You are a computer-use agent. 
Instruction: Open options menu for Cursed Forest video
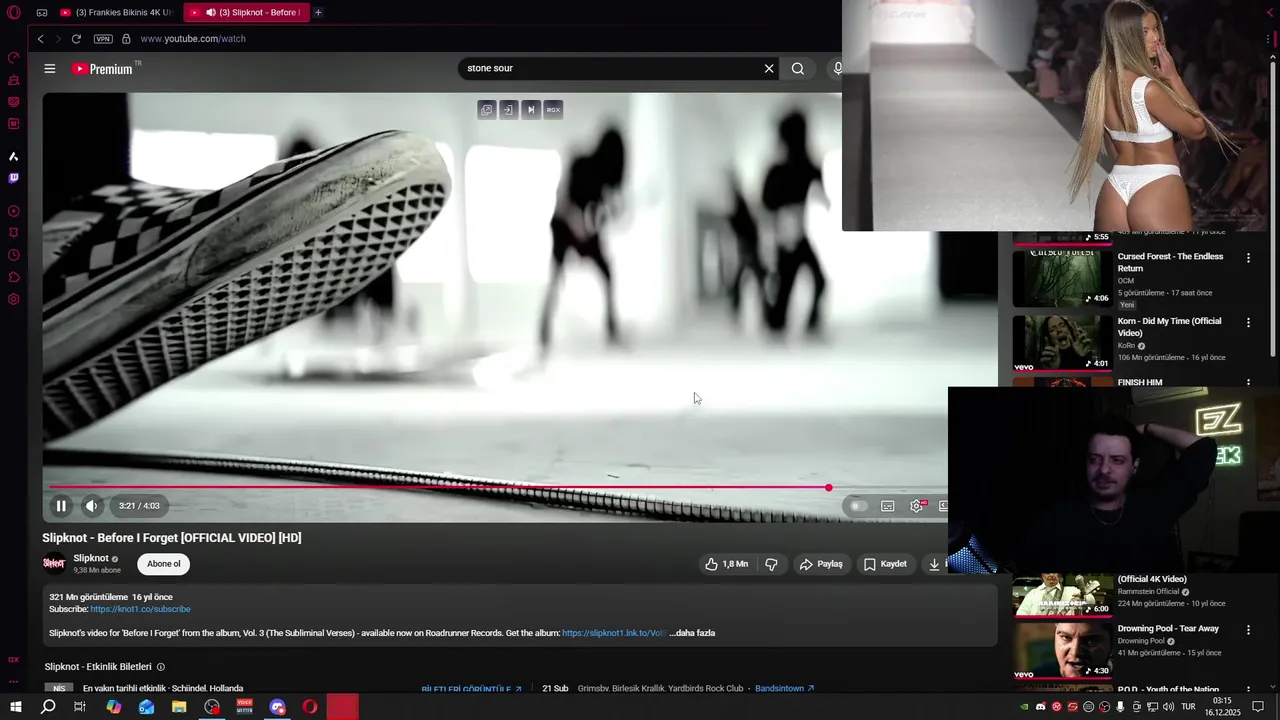point(1248,258)
